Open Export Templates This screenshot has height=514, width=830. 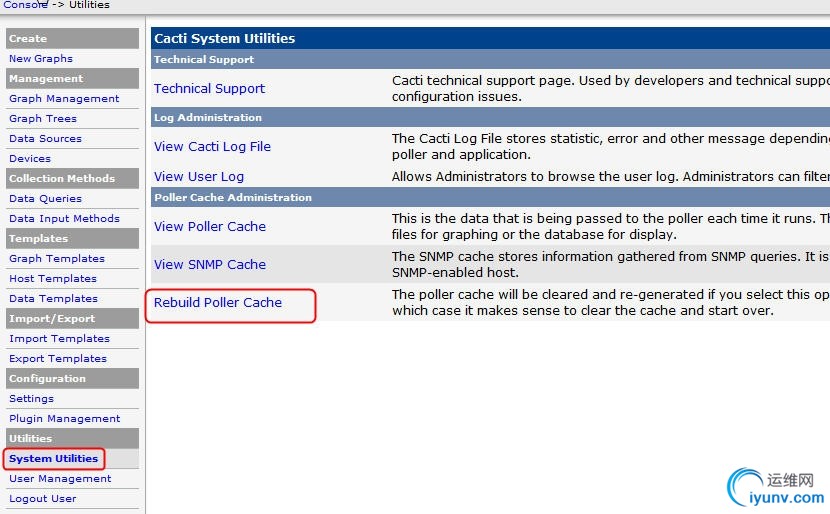click(58, 358)
